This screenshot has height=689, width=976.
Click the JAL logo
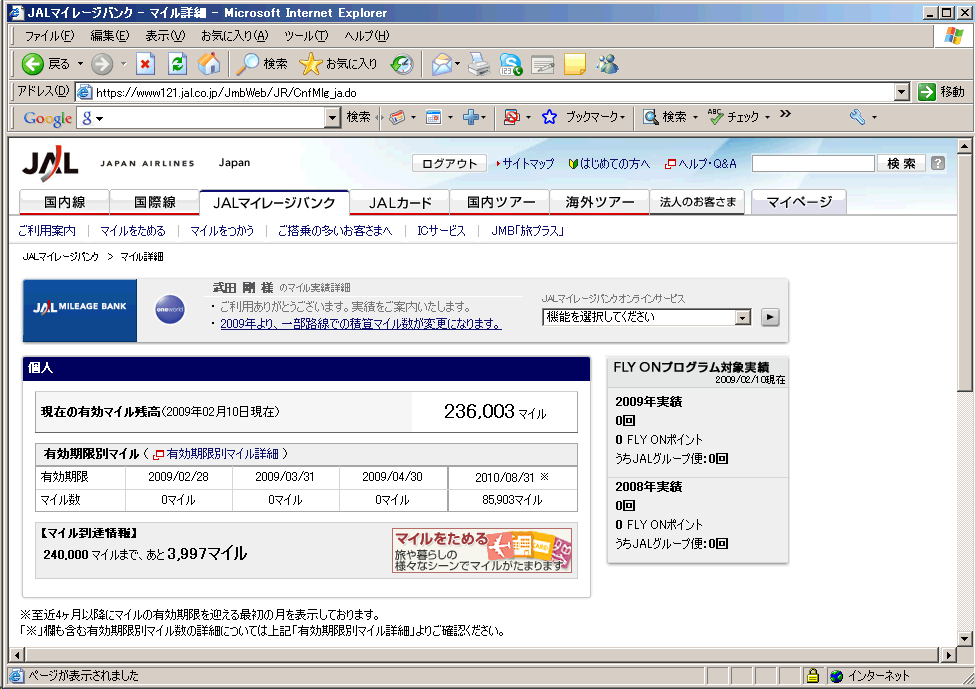(50, 163)
